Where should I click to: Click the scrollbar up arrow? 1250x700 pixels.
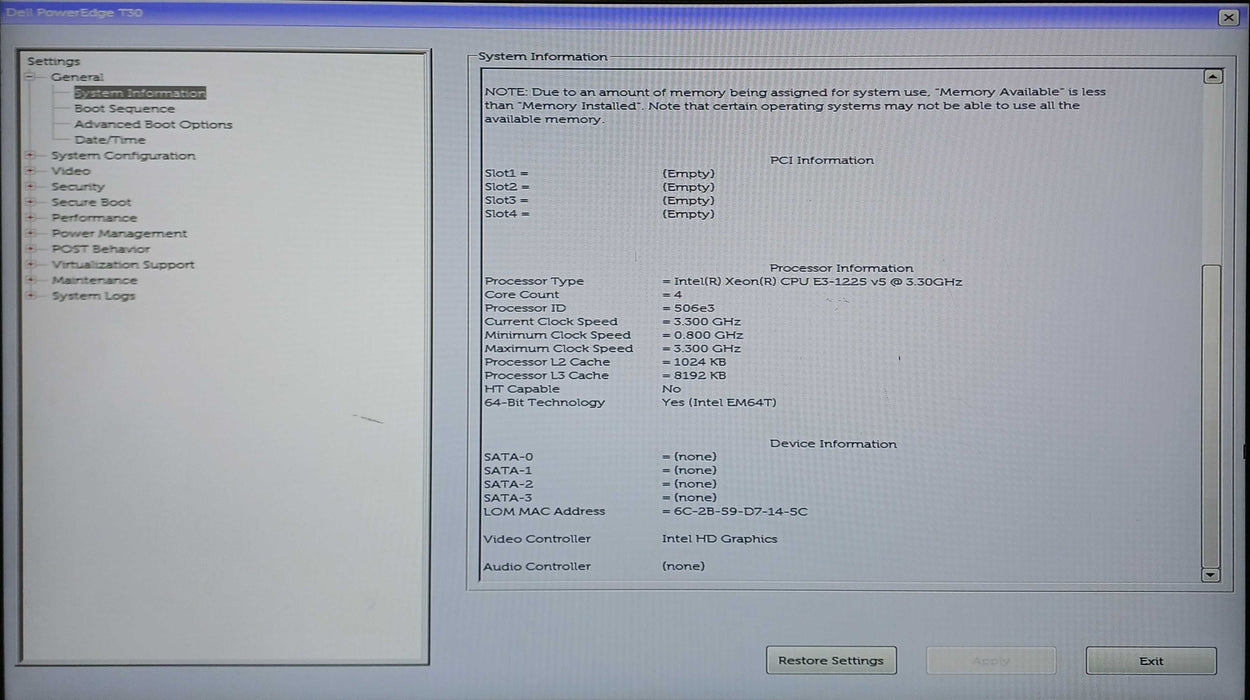[1211, 75]
